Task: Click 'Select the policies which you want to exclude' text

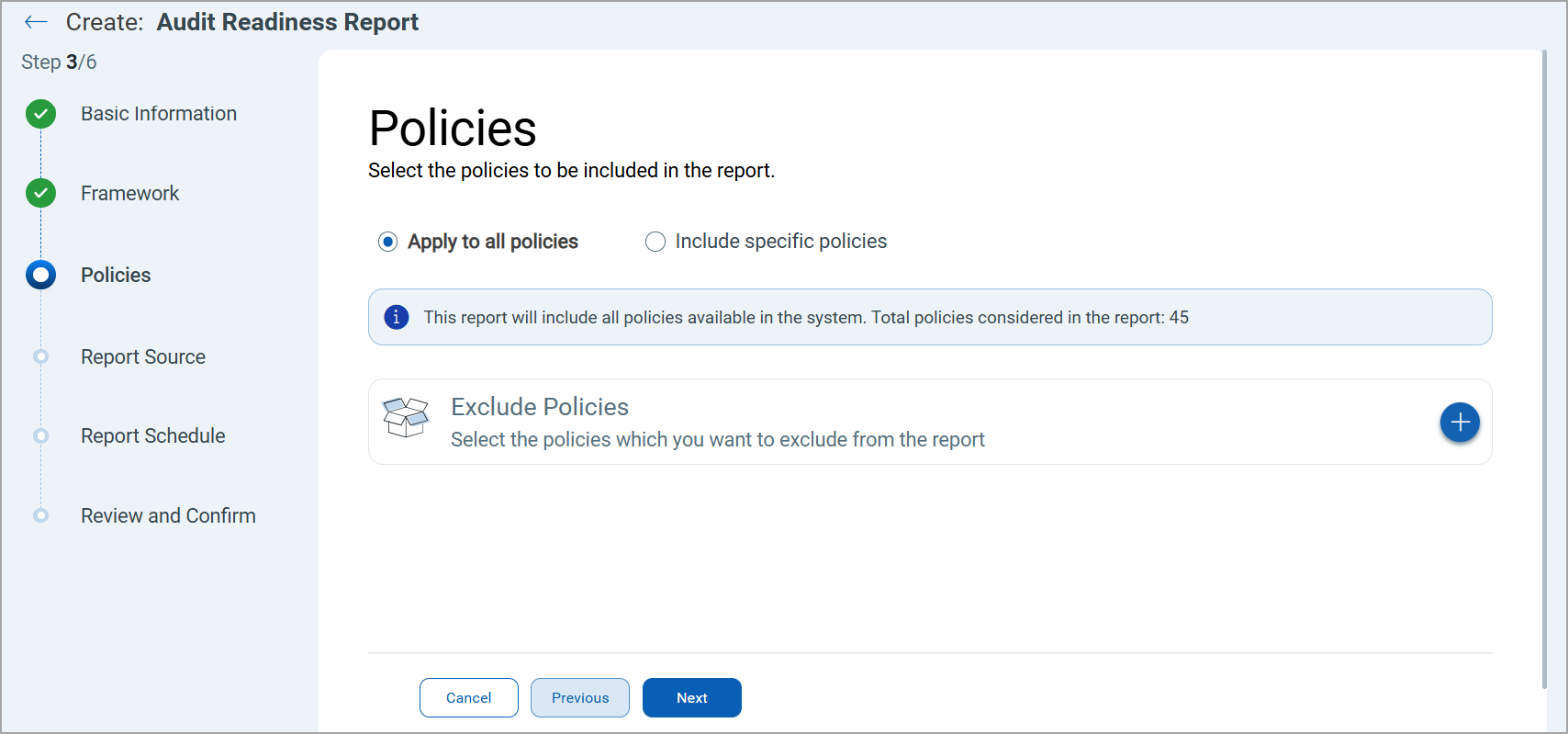Action: [718, 440]
